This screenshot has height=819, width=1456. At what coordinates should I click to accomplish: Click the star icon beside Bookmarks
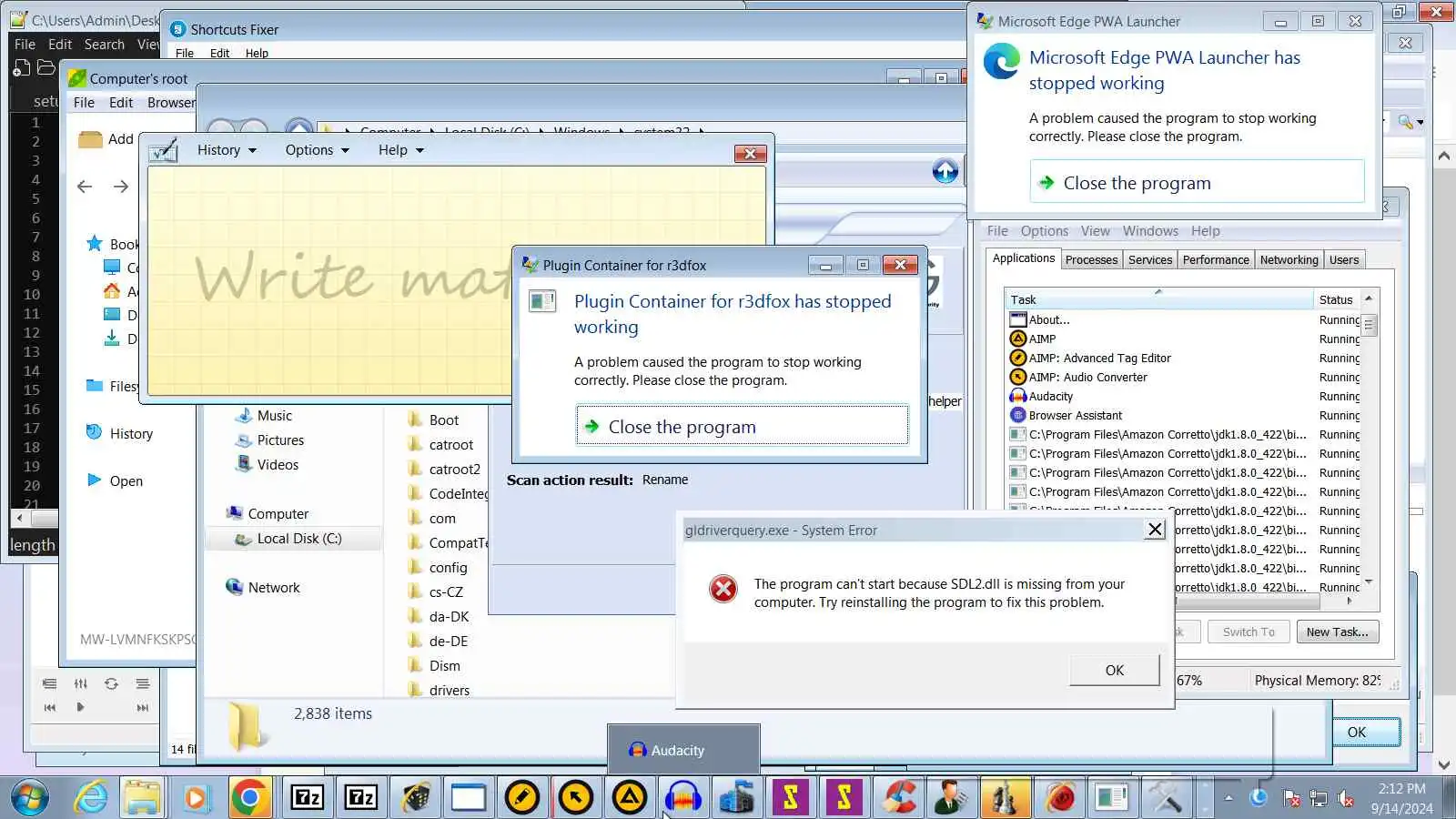pos(94,243)
